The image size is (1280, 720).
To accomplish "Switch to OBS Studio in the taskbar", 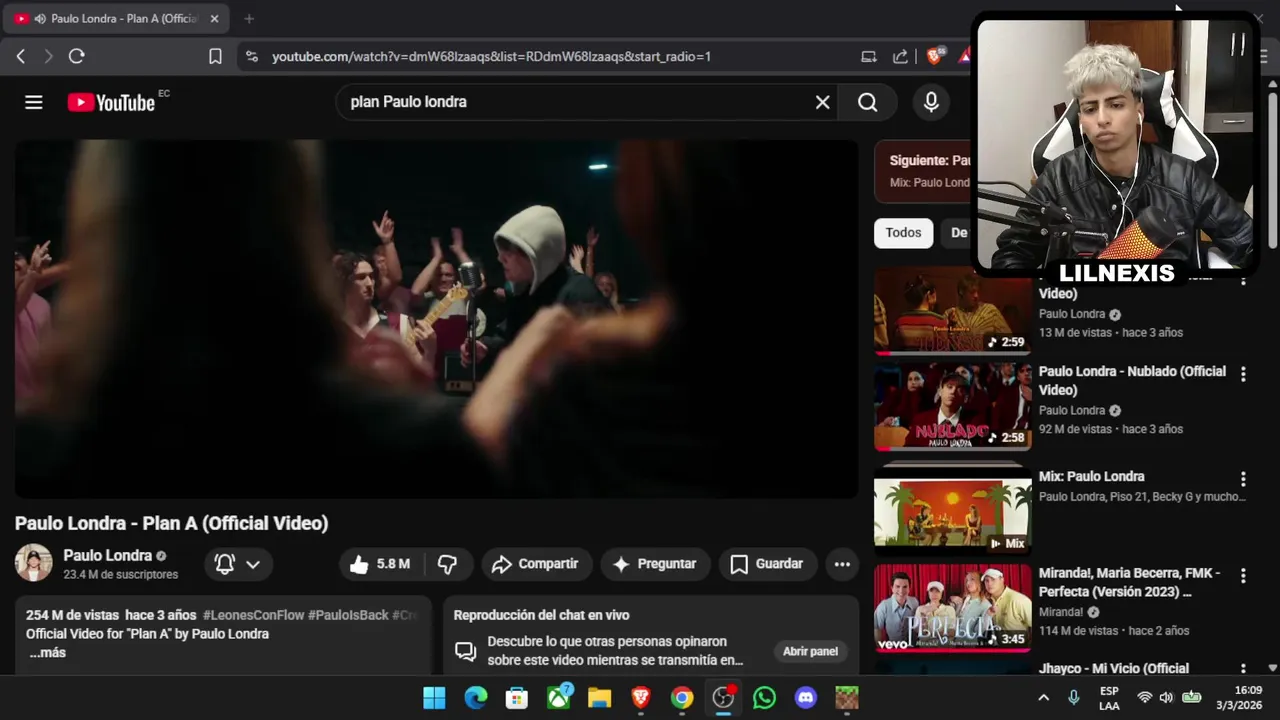I will 723,698.
